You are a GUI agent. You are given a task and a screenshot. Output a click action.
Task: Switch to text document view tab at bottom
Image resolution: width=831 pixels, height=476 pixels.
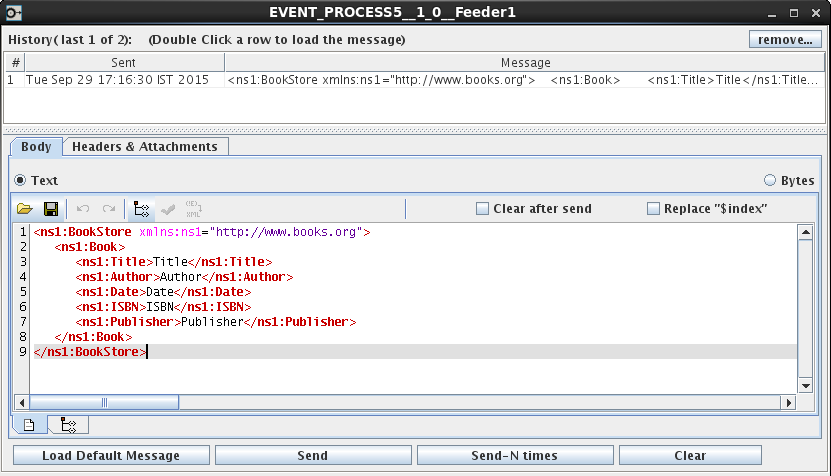coord(29,425)
